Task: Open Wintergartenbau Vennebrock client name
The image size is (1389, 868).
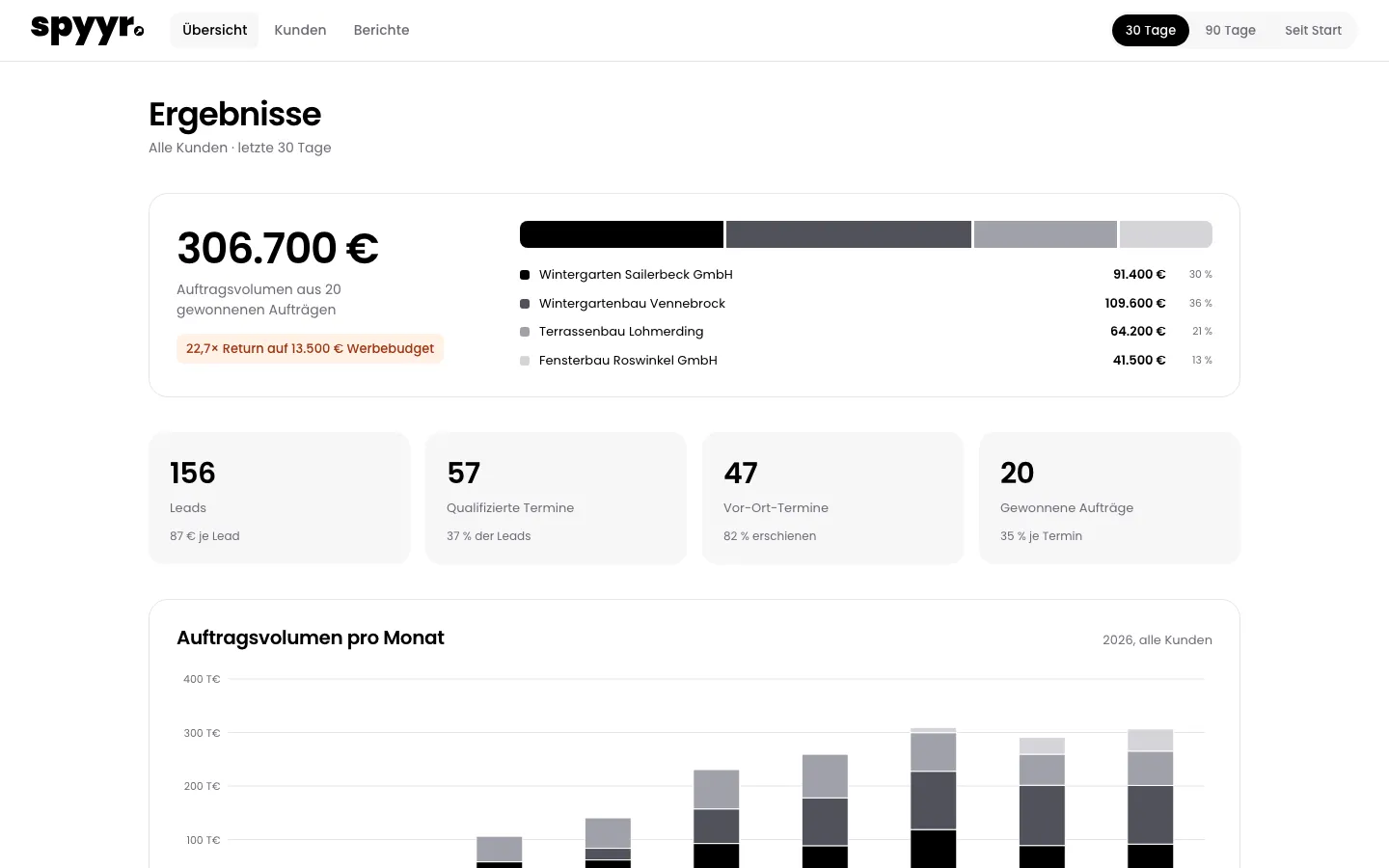Action: (632, 304)
